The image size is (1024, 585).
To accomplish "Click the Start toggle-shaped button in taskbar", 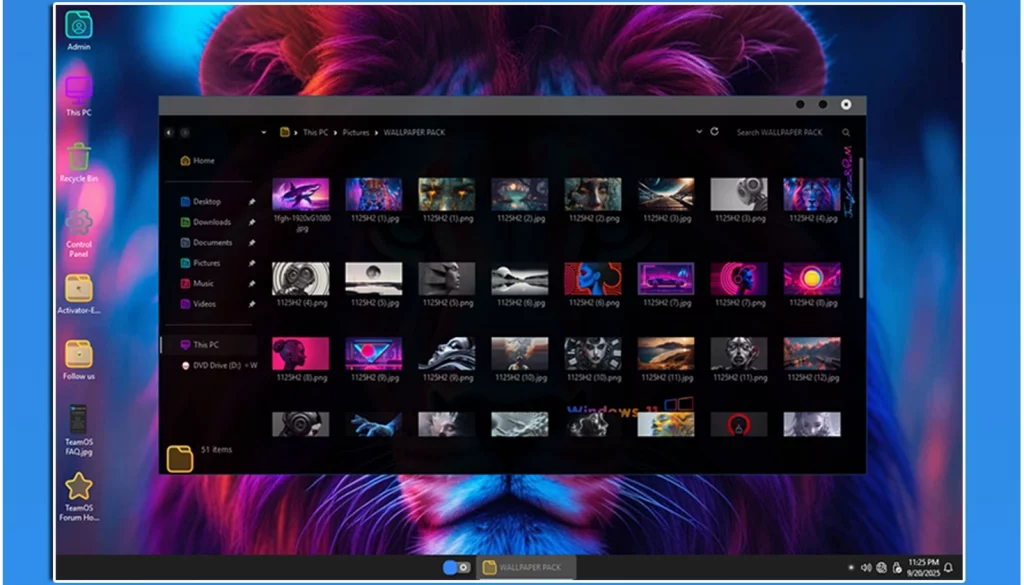I will [457, 567].
